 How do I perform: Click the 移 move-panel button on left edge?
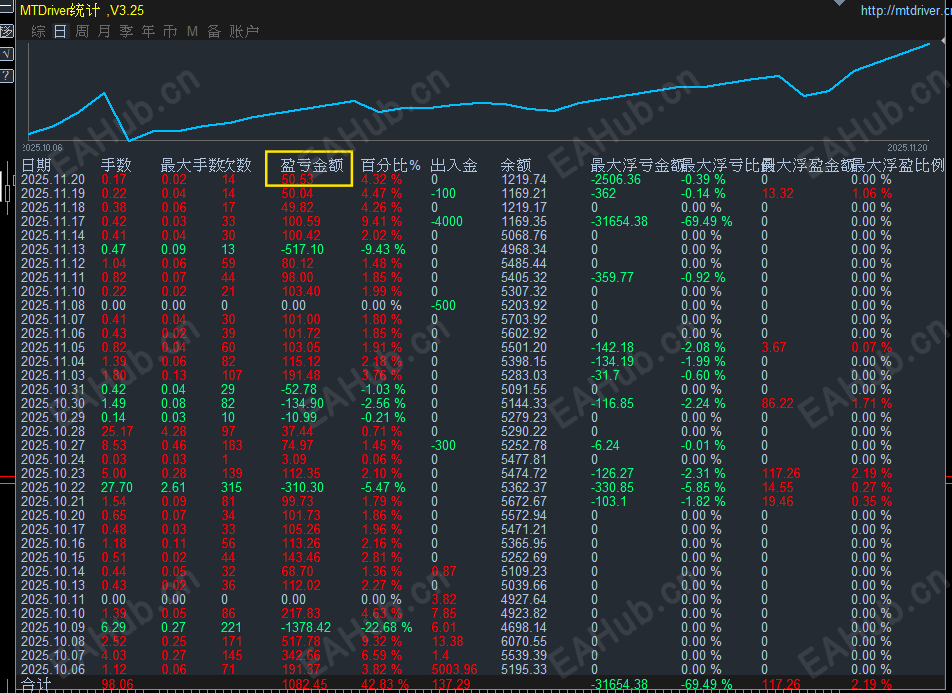(x=6, y=32)
